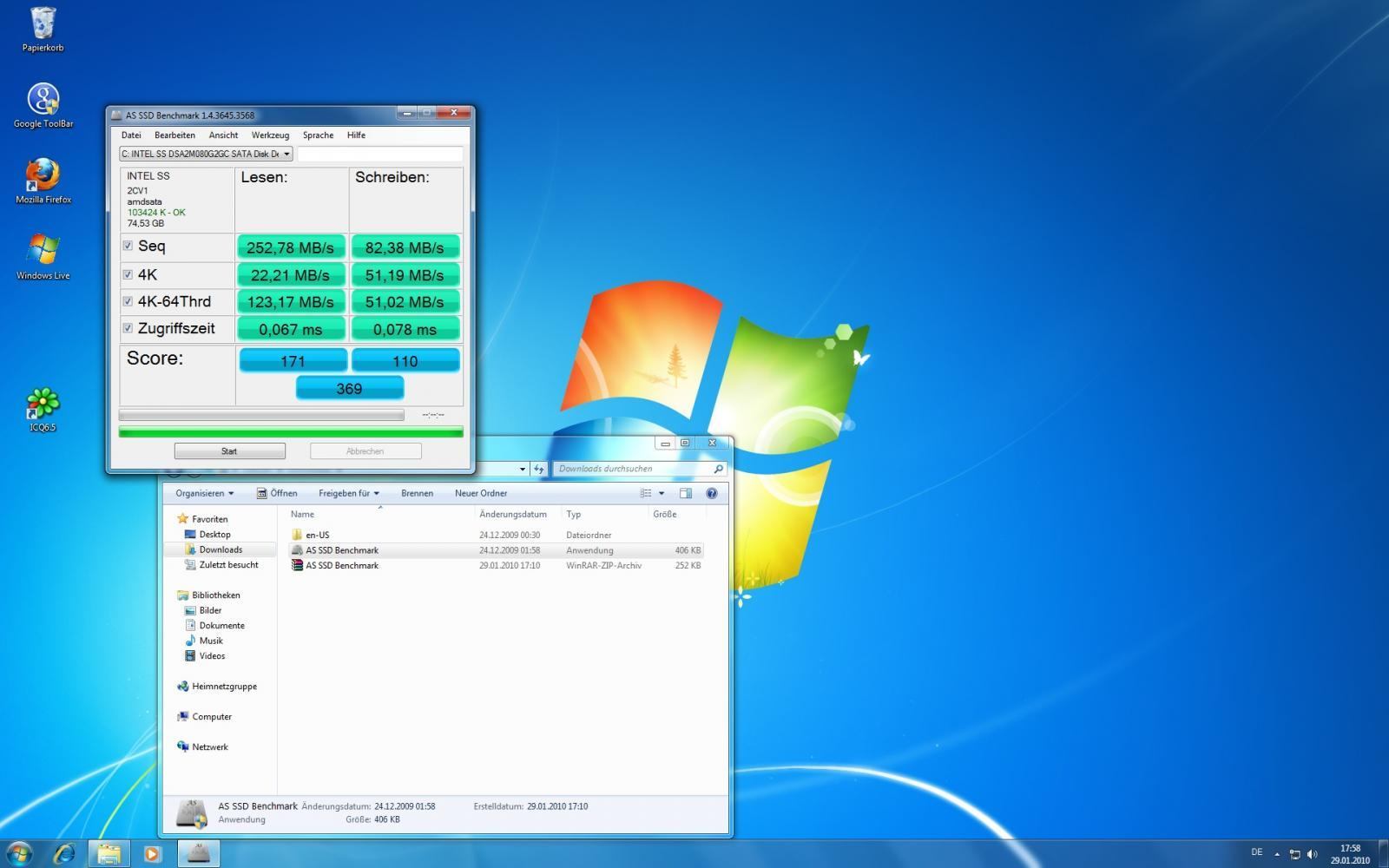Image resolution: width=1389 pixels, height=868 pixels.
Task: Open the Papierkorb recycle bin icon
Action: point(43,30)
